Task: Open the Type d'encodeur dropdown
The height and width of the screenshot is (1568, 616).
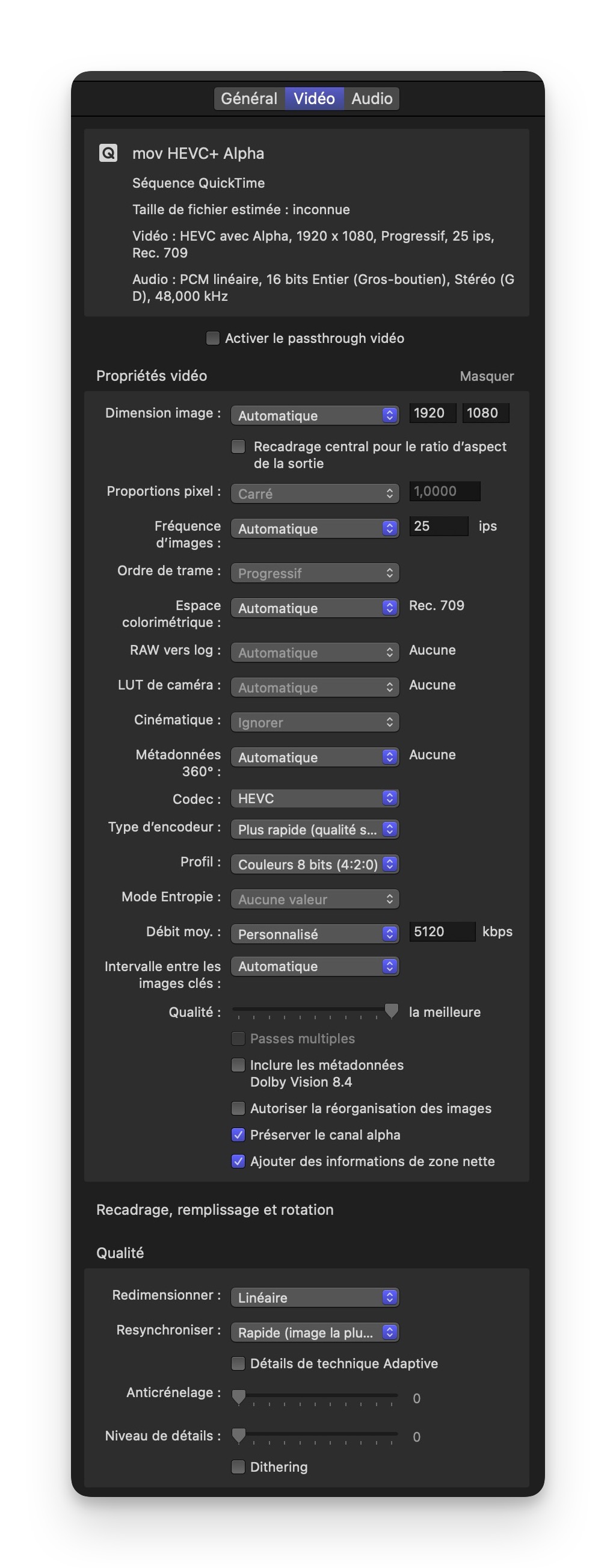Action: click(x=315, y=829)
